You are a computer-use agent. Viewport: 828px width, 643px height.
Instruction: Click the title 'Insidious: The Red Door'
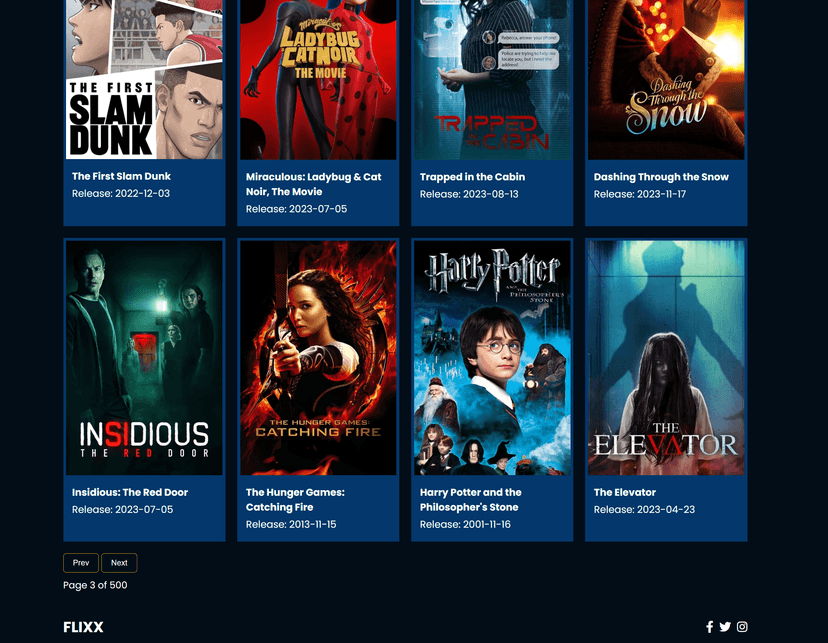click(x=130, y=492)
